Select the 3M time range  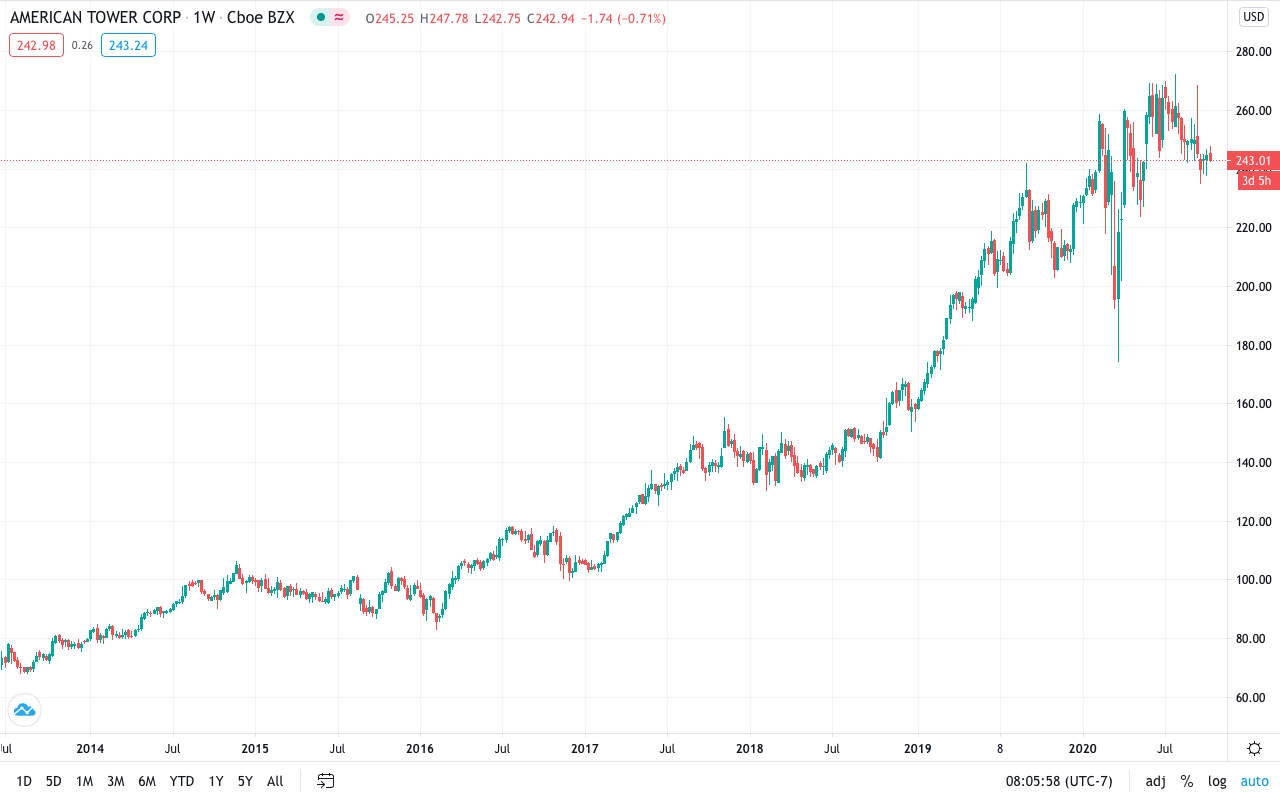[115, 781]
